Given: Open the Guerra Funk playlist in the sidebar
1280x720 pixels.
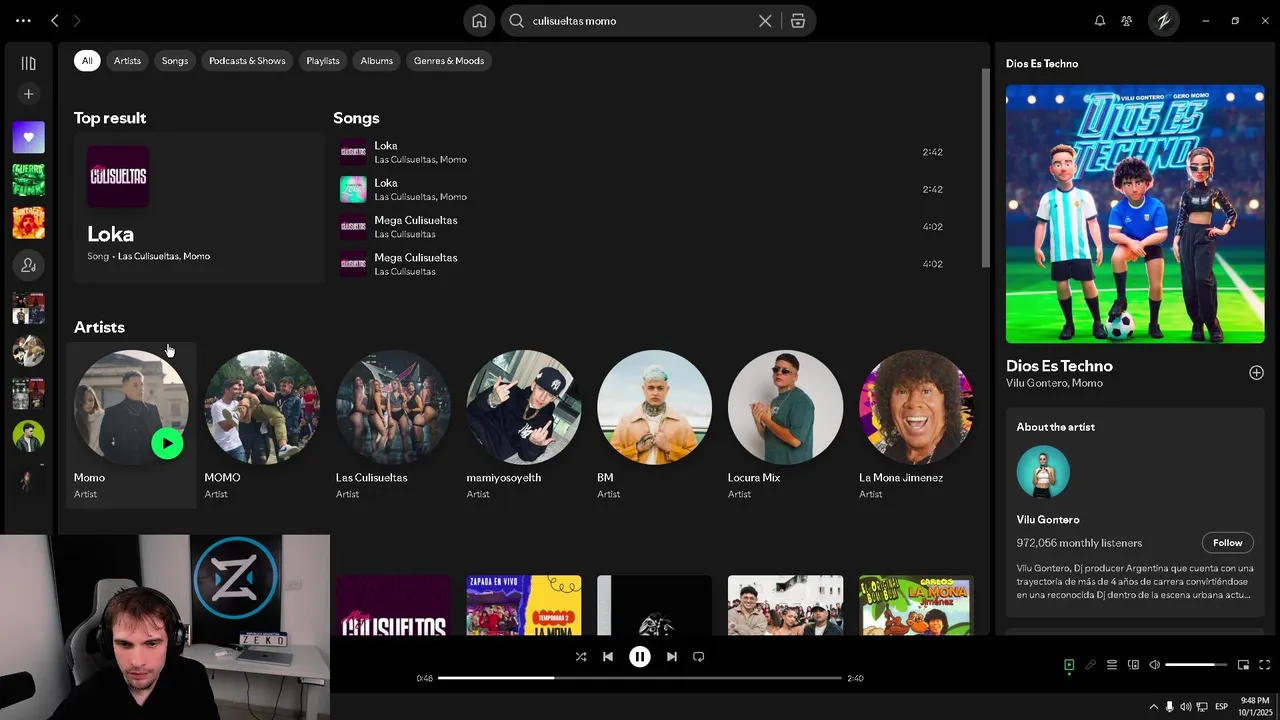Looking at the screenshot, I should click(28, 180).
